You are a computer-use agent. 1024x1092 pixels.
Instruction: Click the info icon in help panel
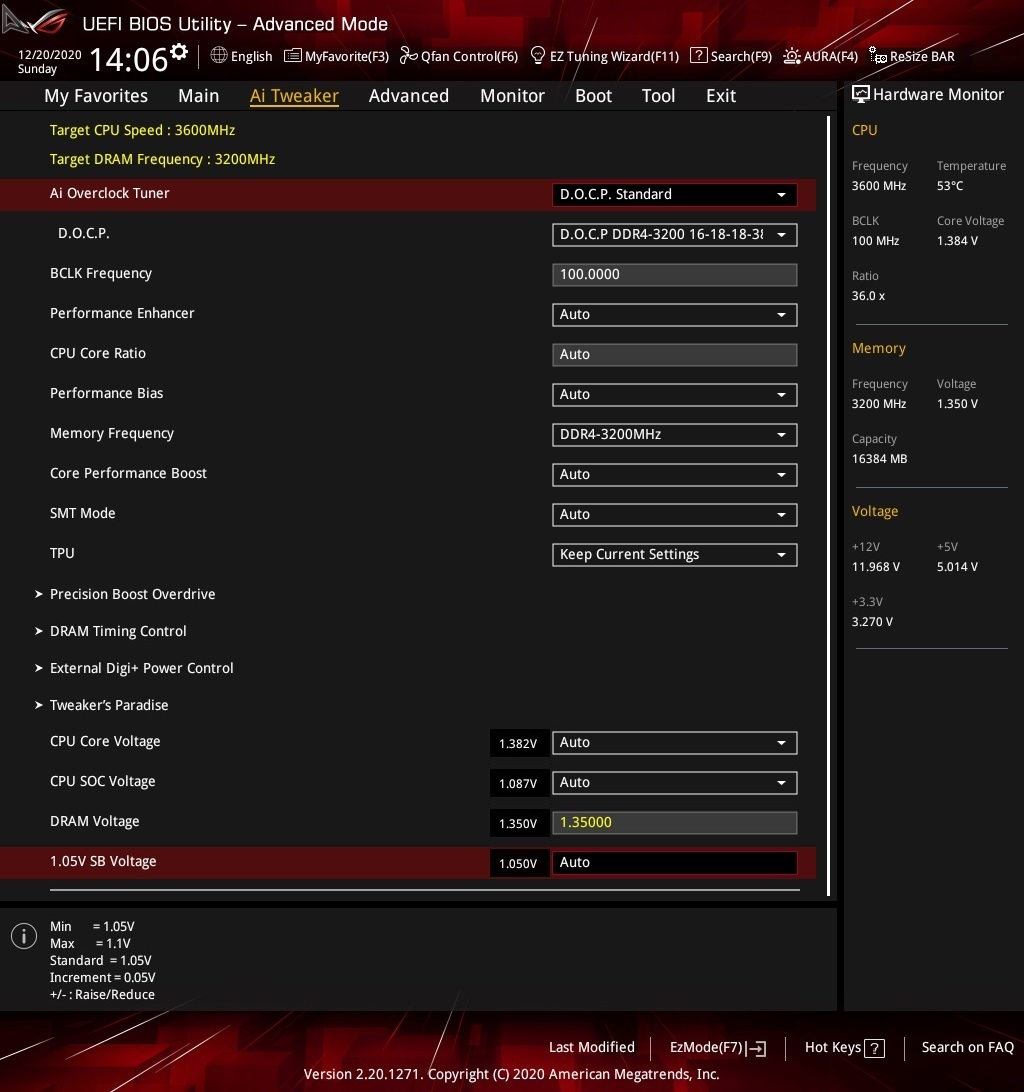[x=24, y=936]
